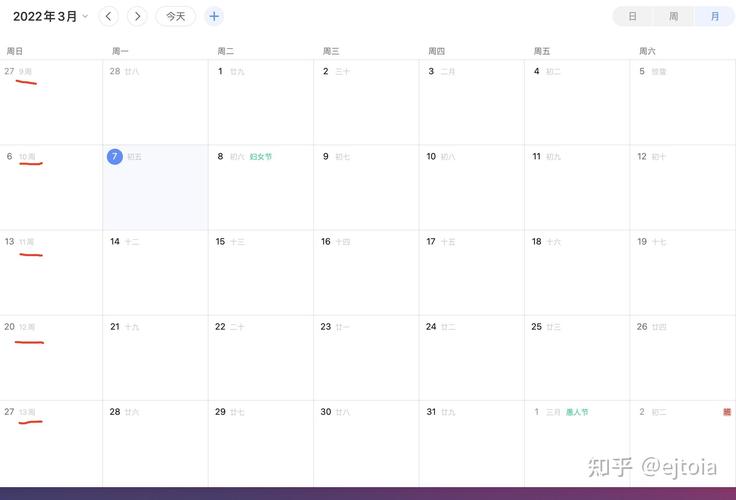Screen dimensions: 736x500
Task: Switch to the 日 day view
Action: tap(632, 16)
